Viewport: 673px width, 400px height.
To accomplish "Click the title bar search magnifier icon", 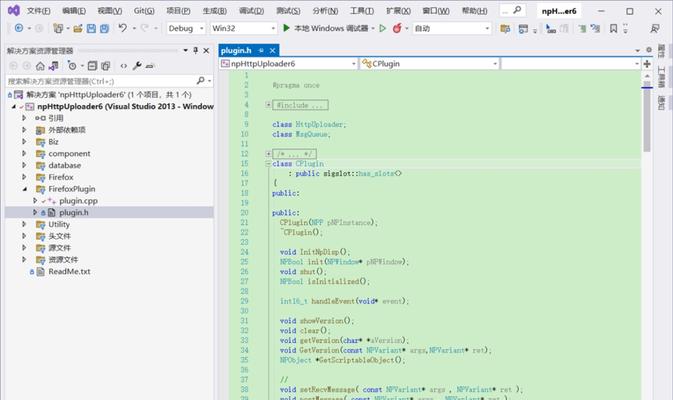I will pyautogui.click(x=517, y=10).
